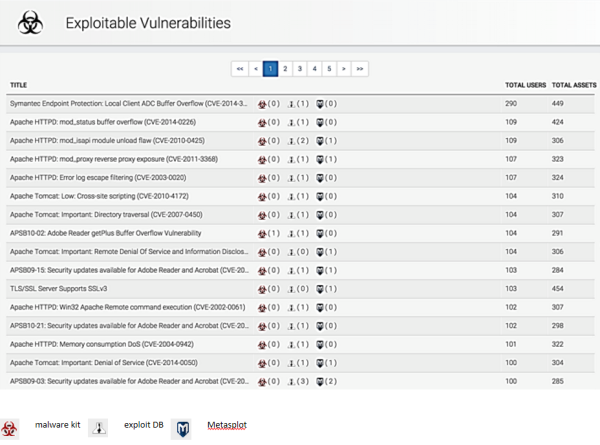Click exploit DB icon on mod_isapi row
The height and width of the screenshot is (445, 600).
pyautogui.click(x=291, y=138)
